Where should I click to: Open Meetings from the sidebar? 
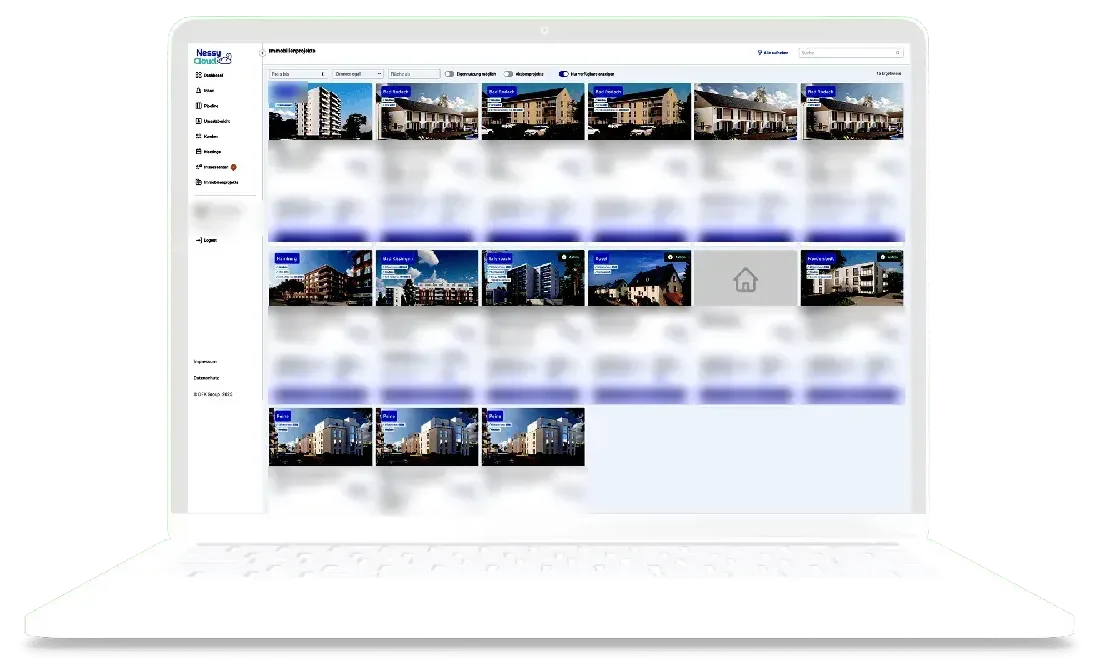pyautogui.click(x=208, y=152)
